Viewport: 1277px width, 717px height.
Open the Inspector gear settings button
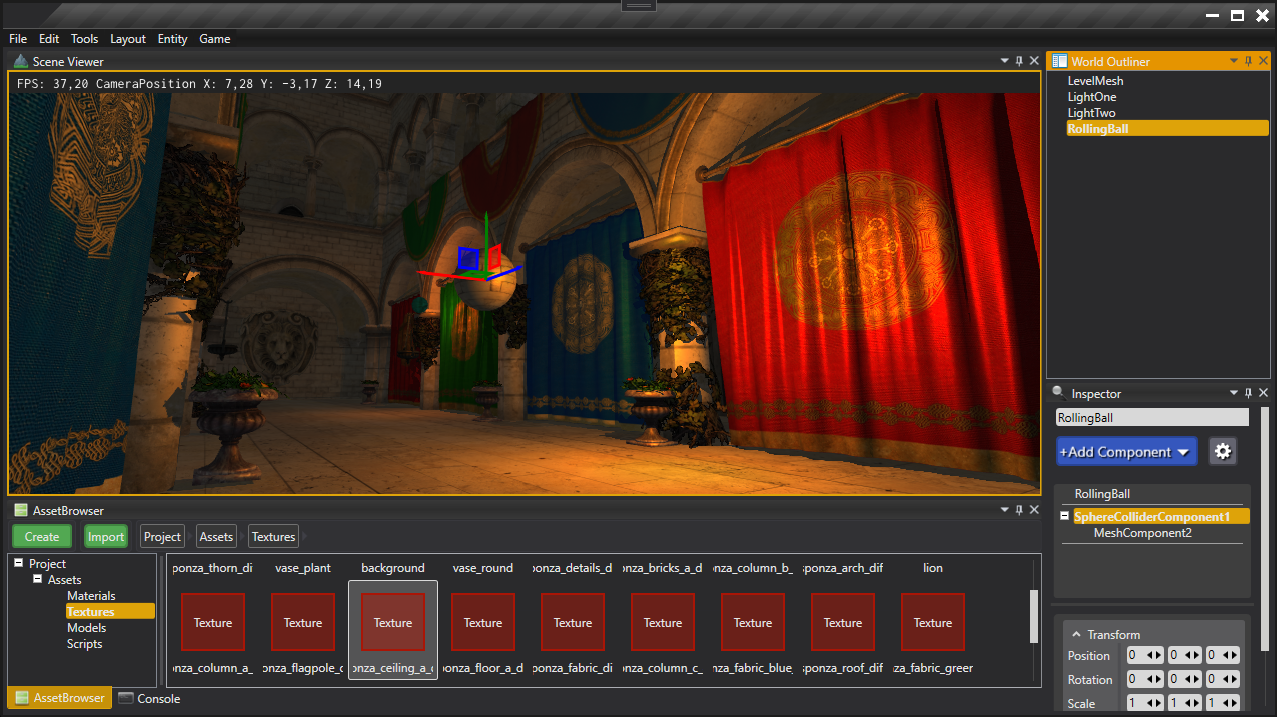click(x=1222, y=451)
